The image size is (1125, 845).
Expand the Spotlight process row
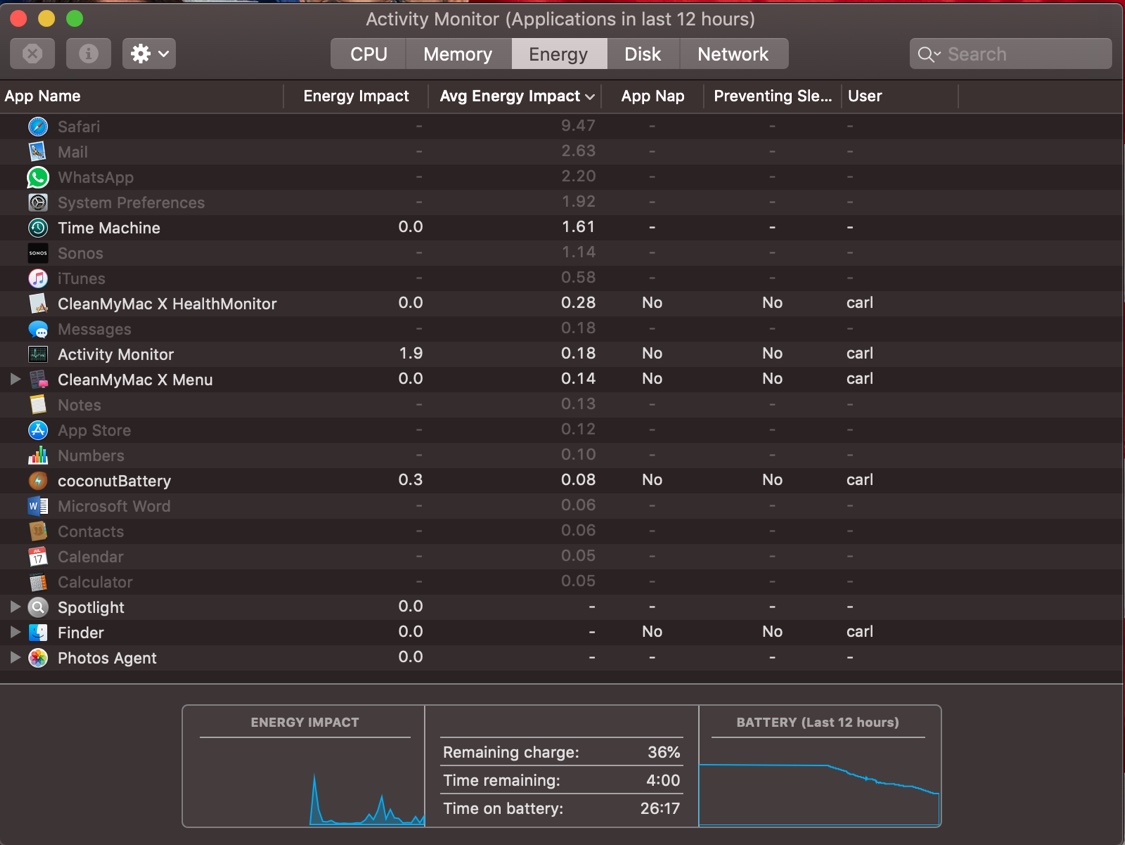click(15, 608)
